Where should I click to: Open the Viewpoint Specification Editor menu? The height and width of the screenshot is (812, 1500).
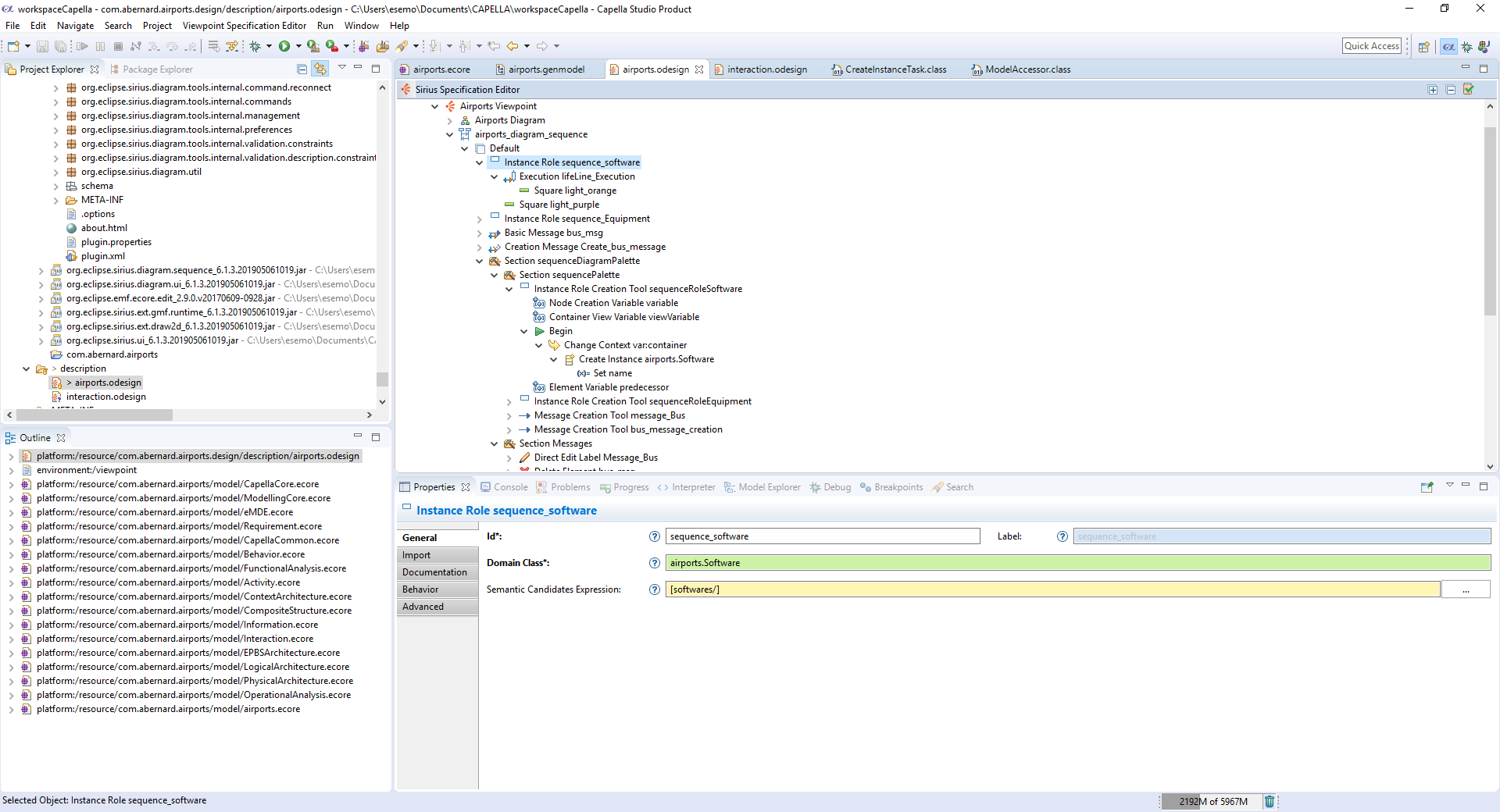245,26
